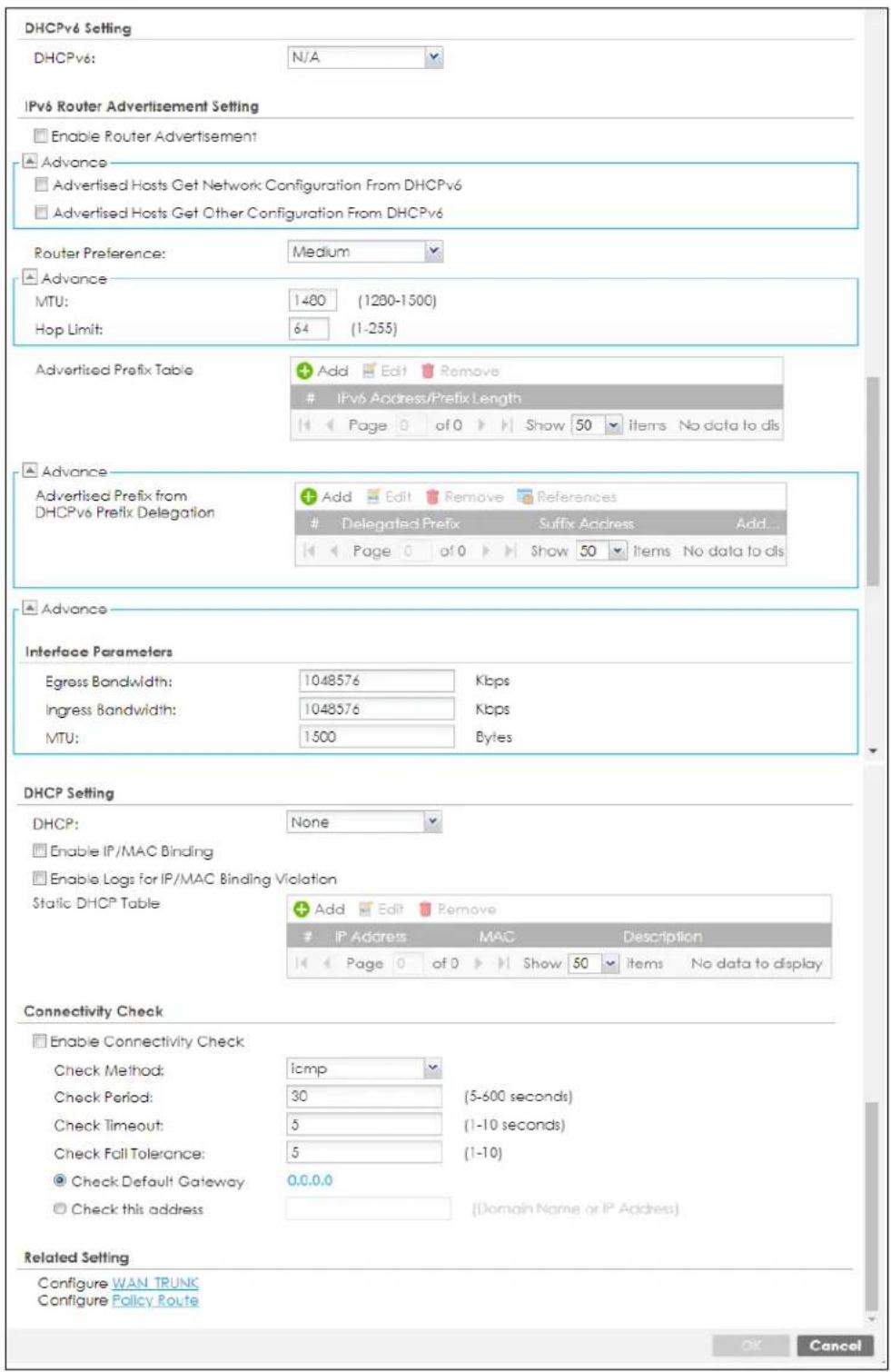Go to previous page in Static DHCP Table
Viewport: 891px width, 1372px height.
point(327,963)
